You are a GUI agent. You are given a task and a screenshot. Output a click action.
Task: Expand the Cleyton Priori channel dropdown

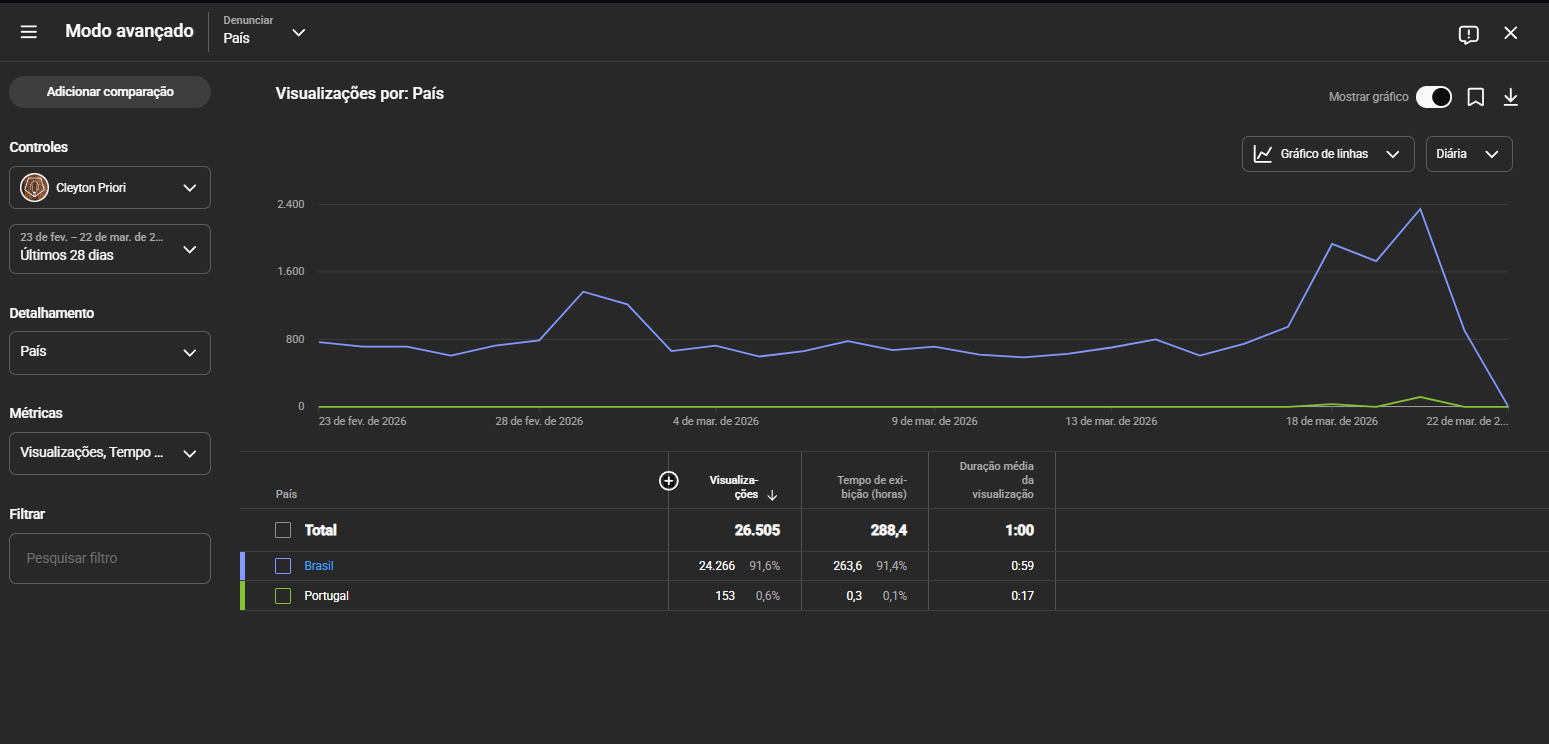coord(110,187)
